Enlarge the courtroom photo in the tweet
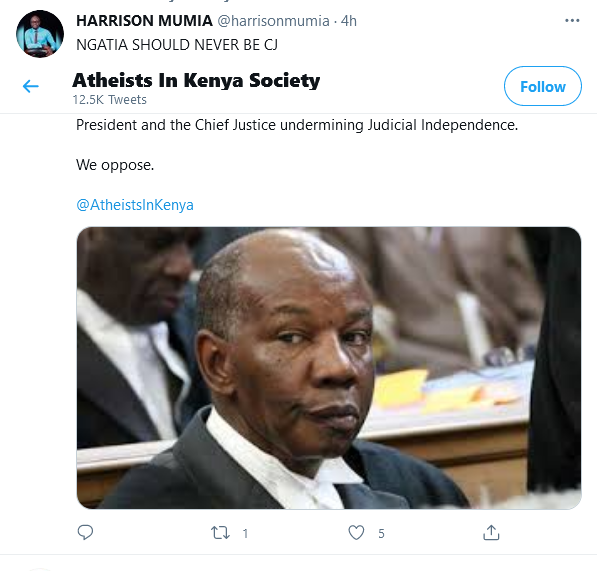Viewport: 597px width, 571px height. (329, 368)
